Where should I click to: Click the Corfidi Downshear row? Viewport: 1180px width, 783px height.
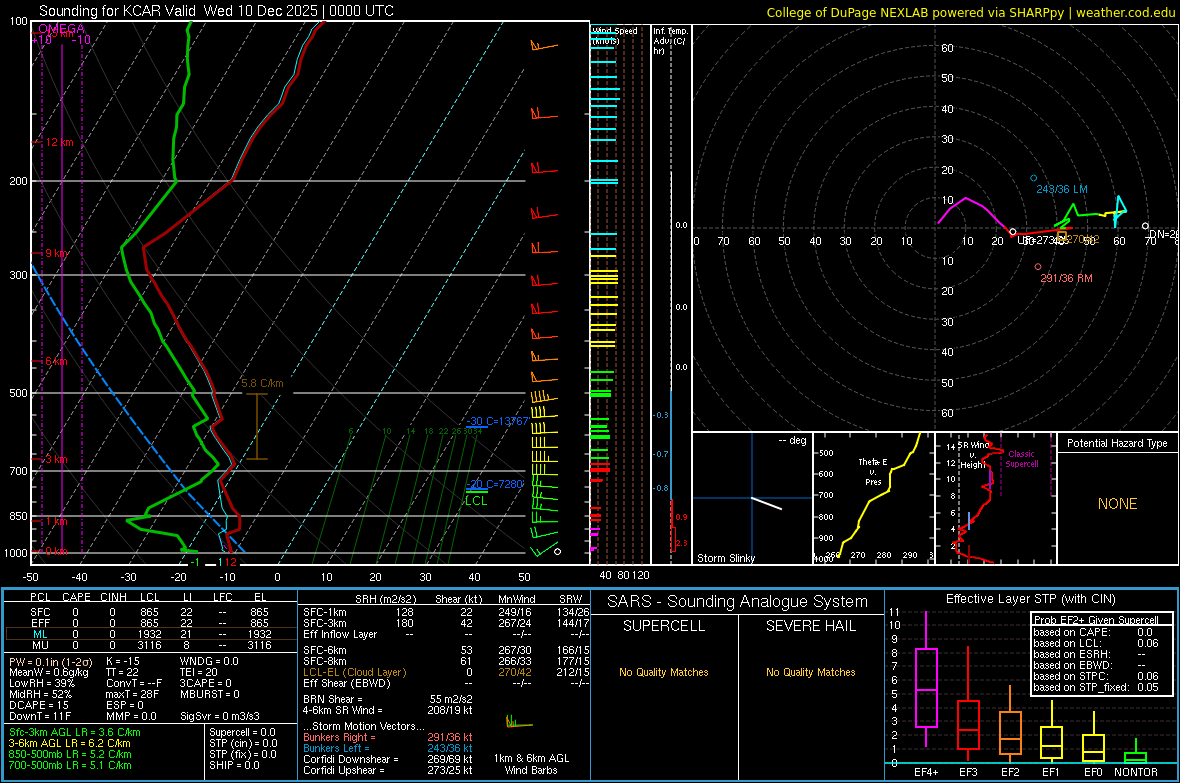click(x=388, y=759)
